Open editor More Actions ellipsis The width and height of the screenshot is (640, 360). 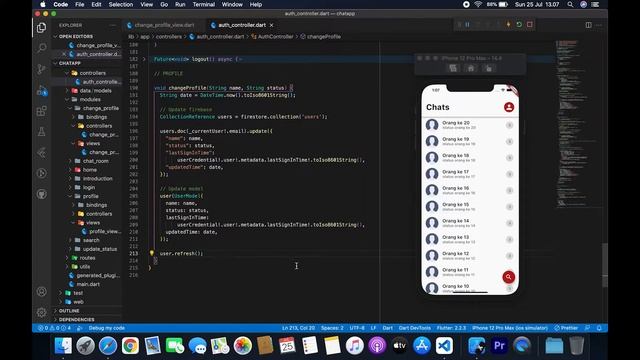(x=599, y=25)
